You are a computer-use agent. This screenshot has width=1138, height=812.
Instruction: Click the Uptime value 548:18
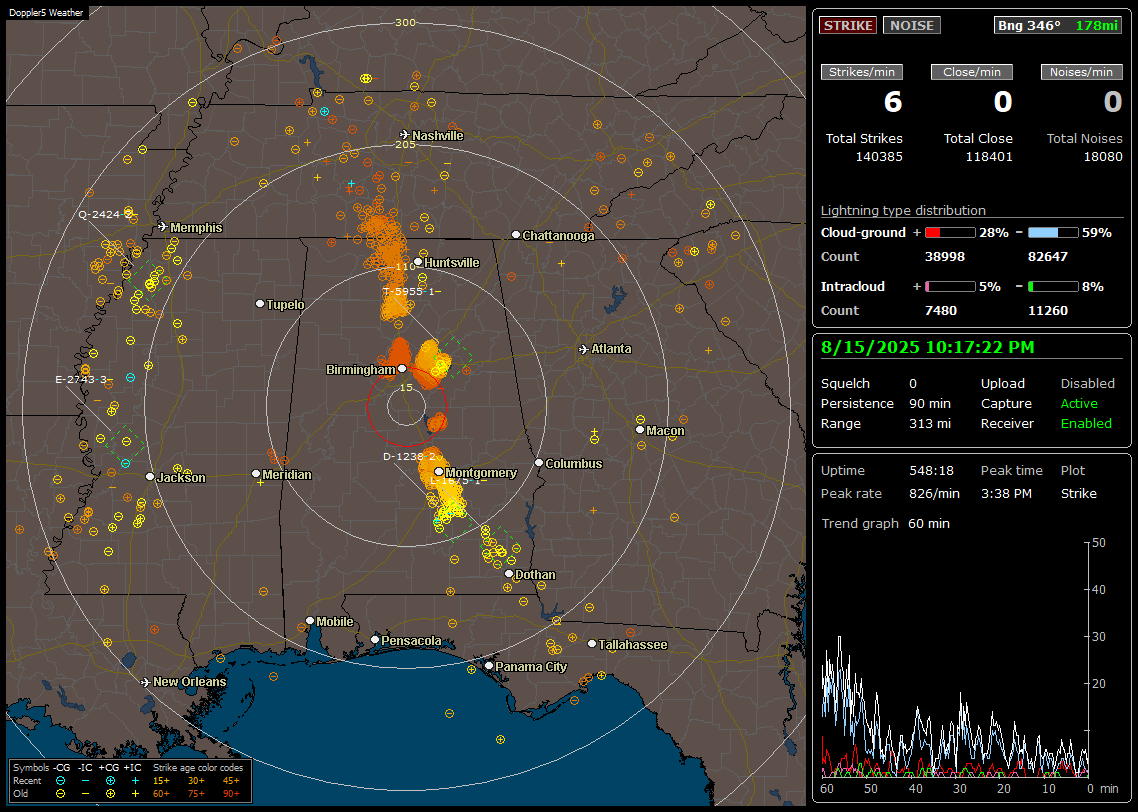pos(931,471)
